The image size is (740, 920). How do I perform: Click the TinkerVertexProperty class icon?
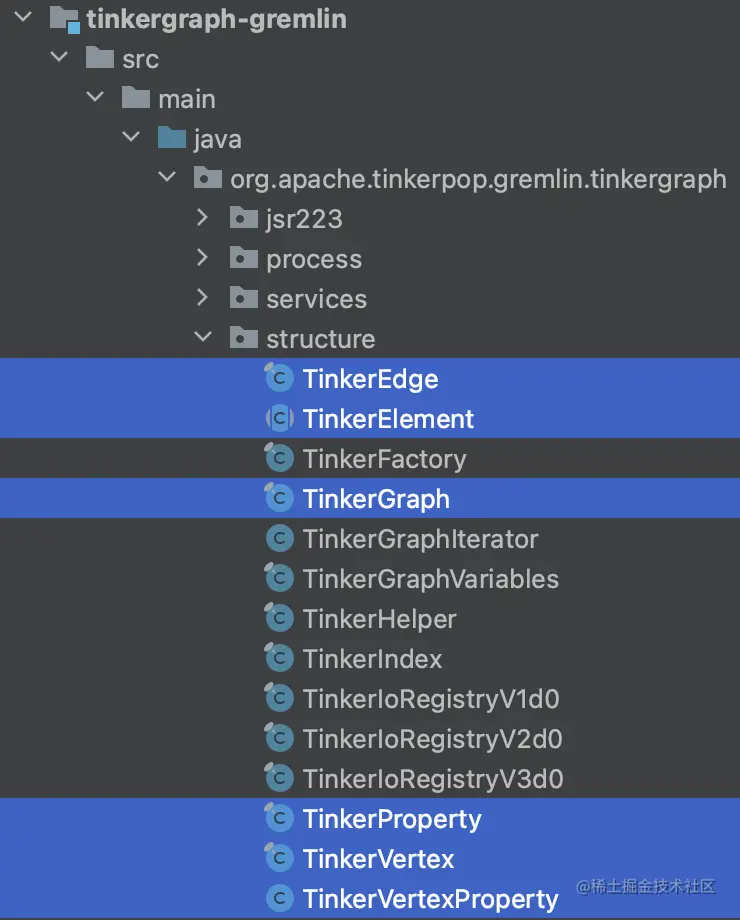point(278,899)
